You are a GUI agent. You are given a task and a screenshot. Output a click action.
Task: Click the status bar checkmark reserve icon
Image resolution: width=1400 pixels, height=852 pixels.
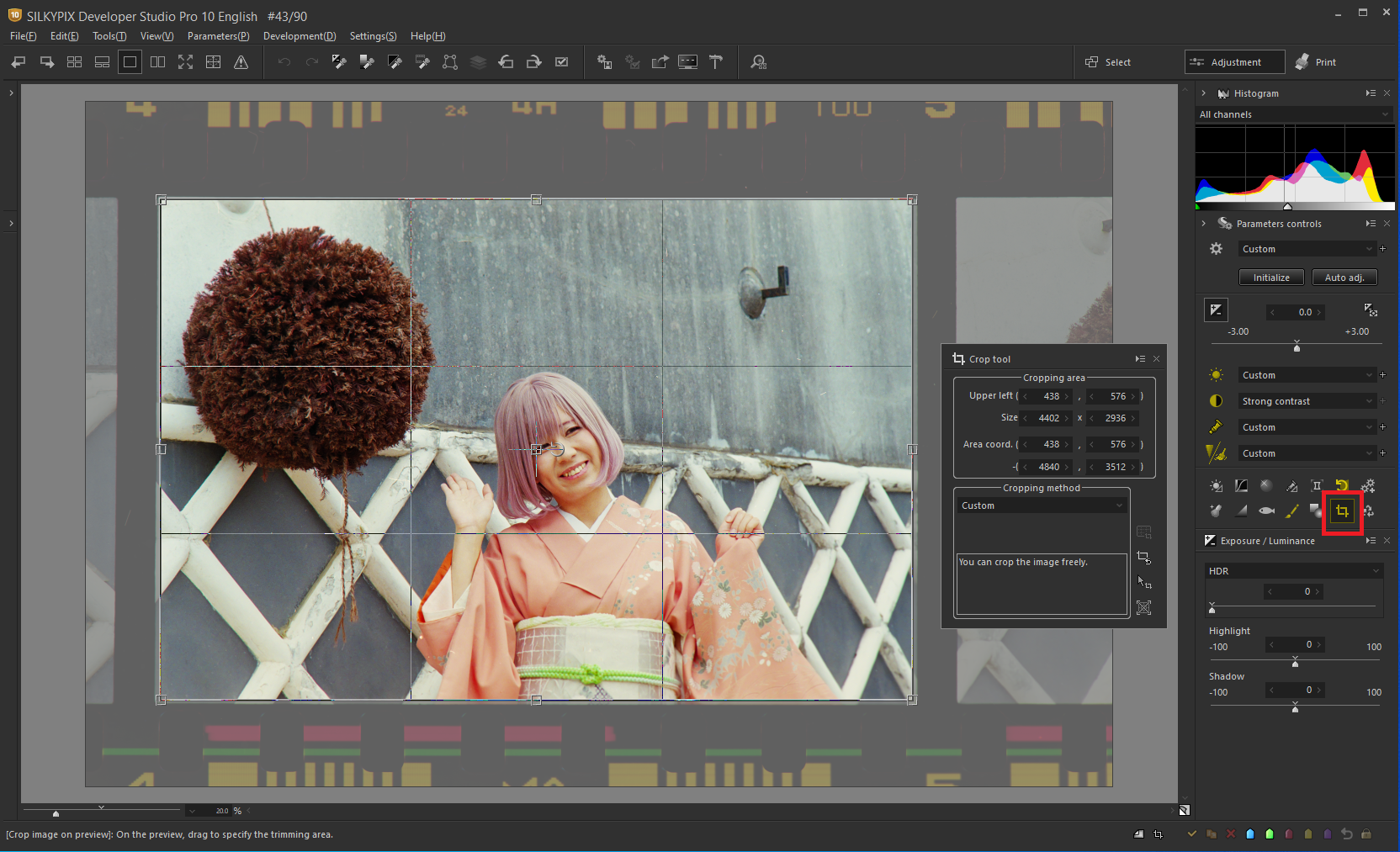coord(1191,834)
